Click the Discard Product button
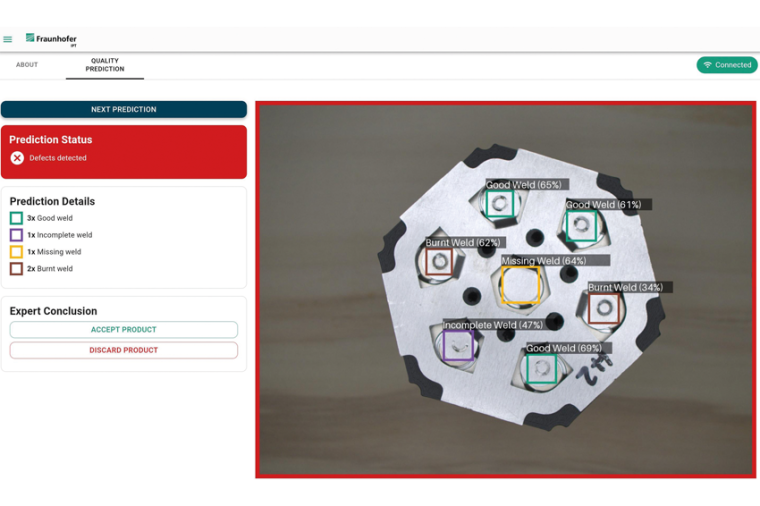This screenshot has width=760, height=506. point(124,350)
